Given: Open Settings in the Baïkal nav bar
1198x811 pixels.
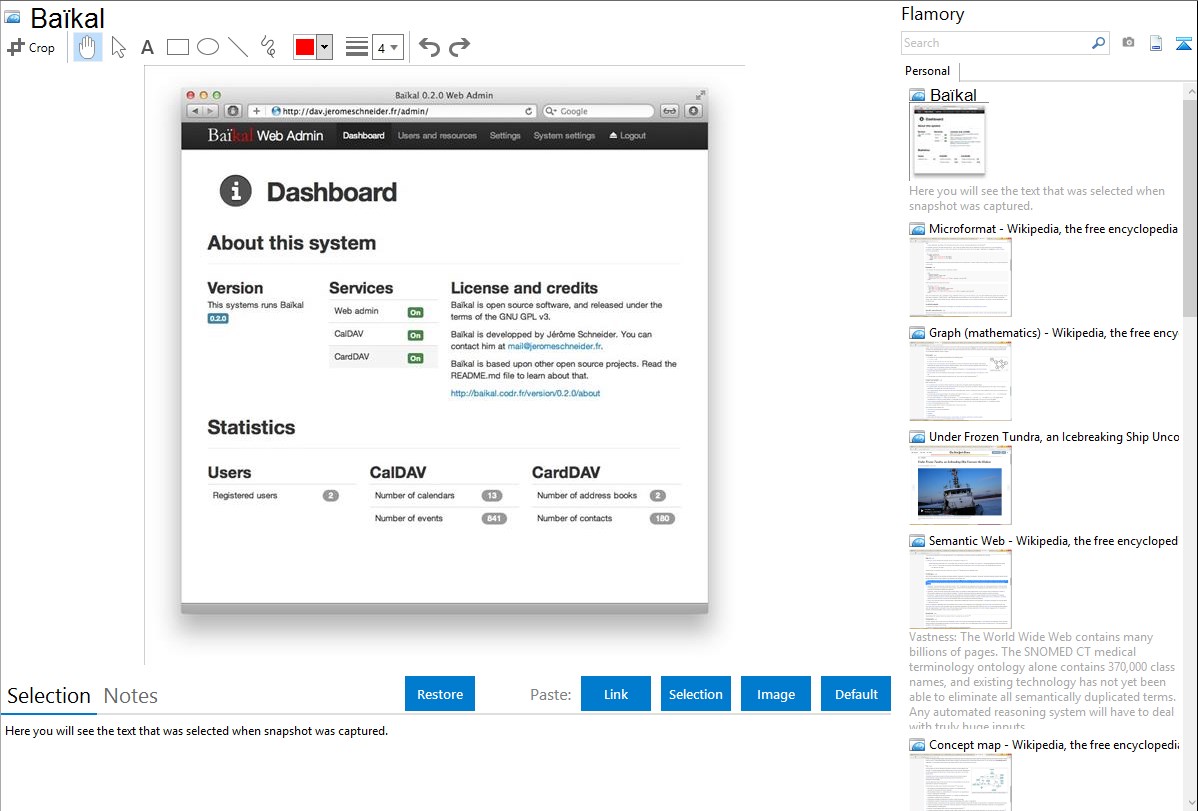Looking at the screenshot, I should click(505, 135).
